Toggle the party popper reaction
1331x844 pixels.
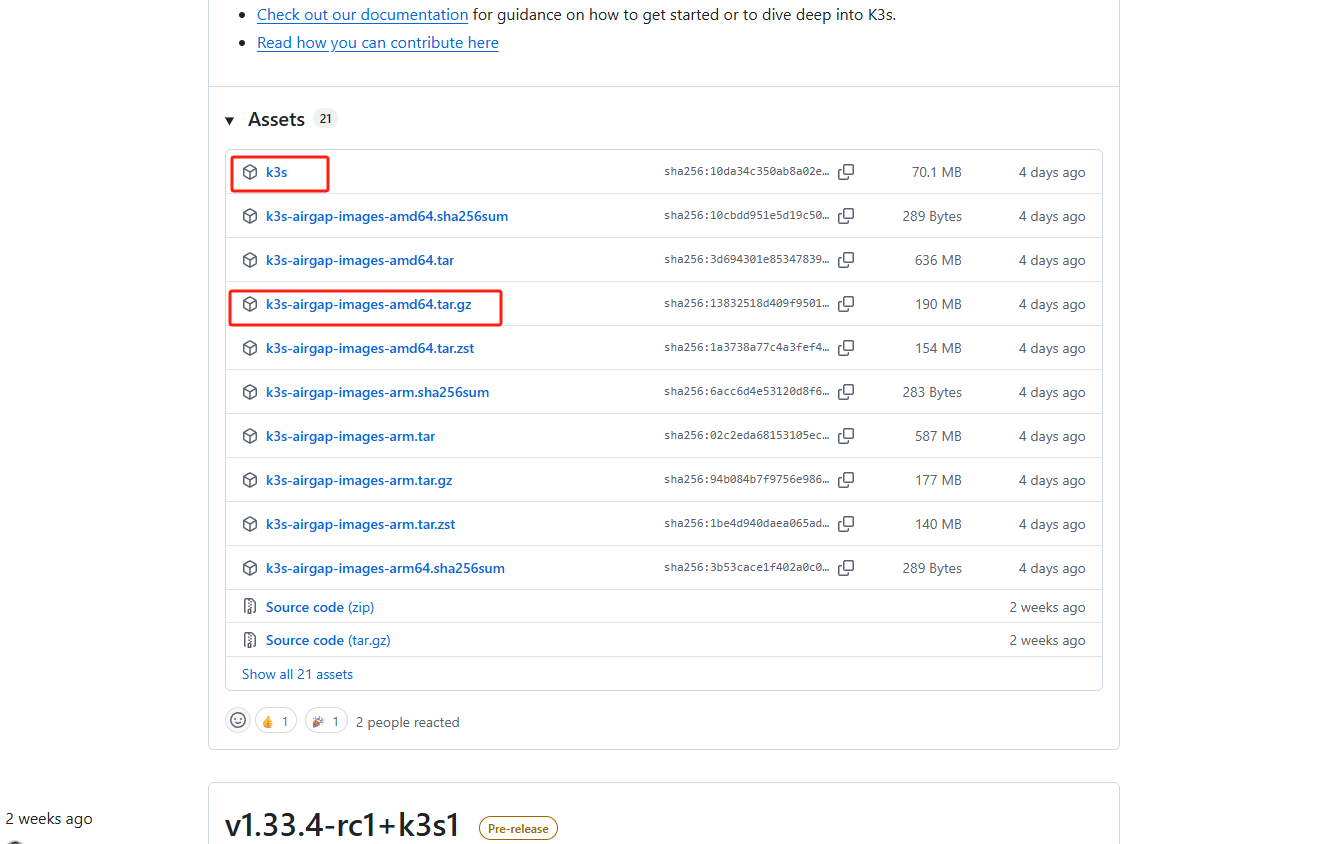coord(326,721)
